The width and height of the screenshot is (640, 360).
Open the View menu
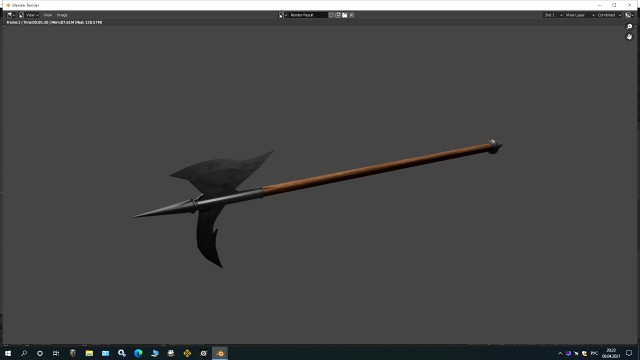pos(48,15)
